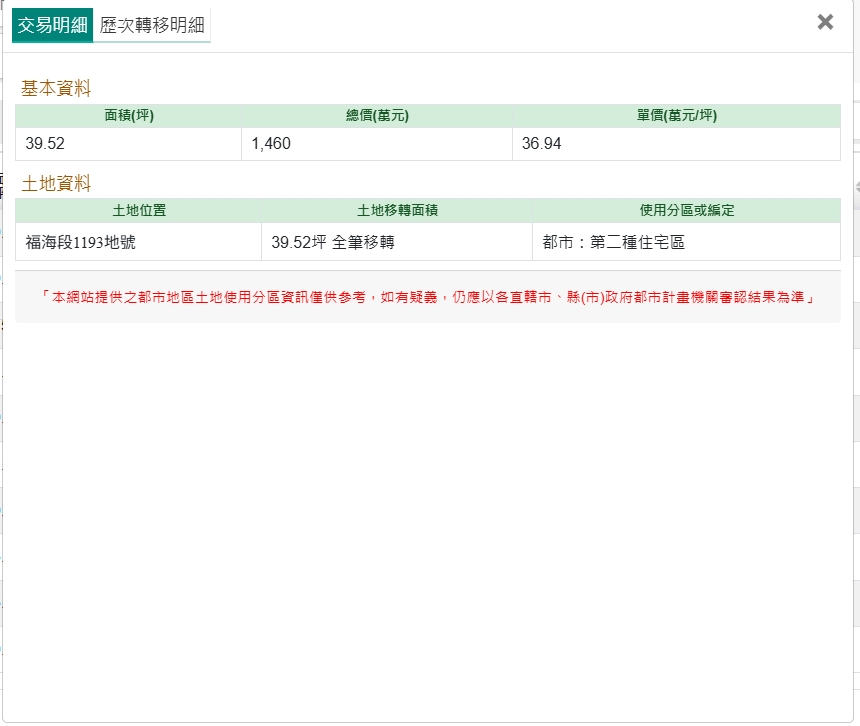Click the area value under 面積(坪)
860x726 pixels.
(46, 144)
